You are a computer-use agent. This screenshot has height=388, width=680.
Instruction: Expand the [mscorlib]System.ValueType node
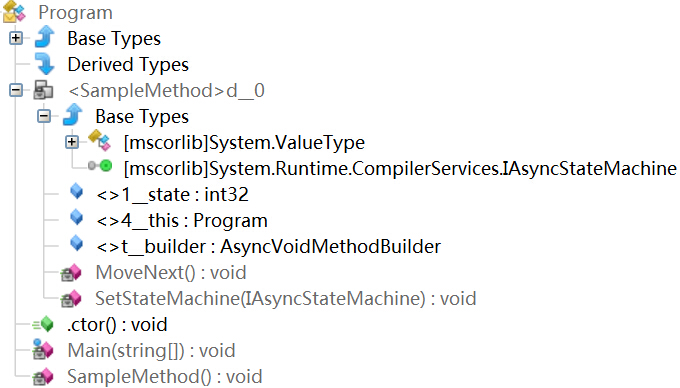click(72, 142)
